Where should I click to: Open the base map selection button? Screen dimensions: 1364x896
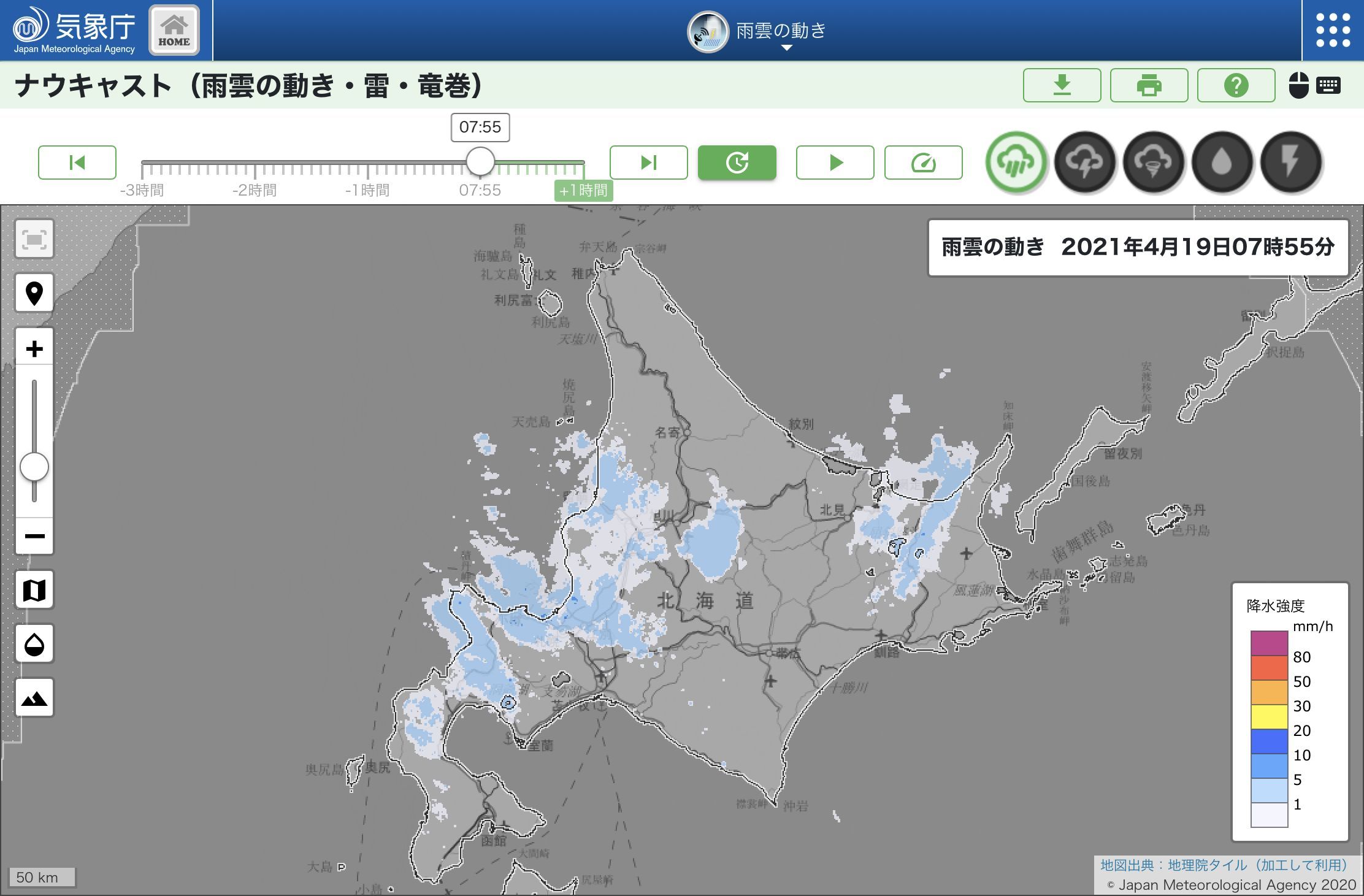click(34, 590)
